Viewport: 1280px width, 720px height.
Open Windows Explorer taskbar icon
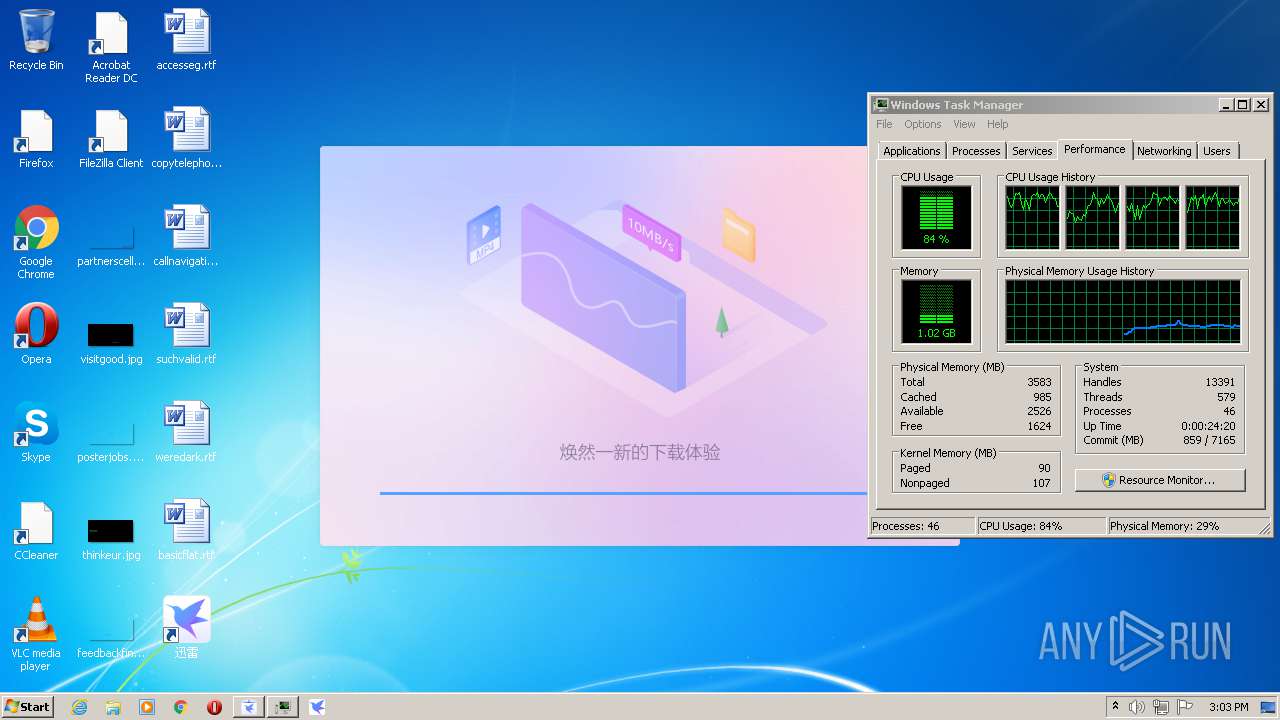click(113, 707)
